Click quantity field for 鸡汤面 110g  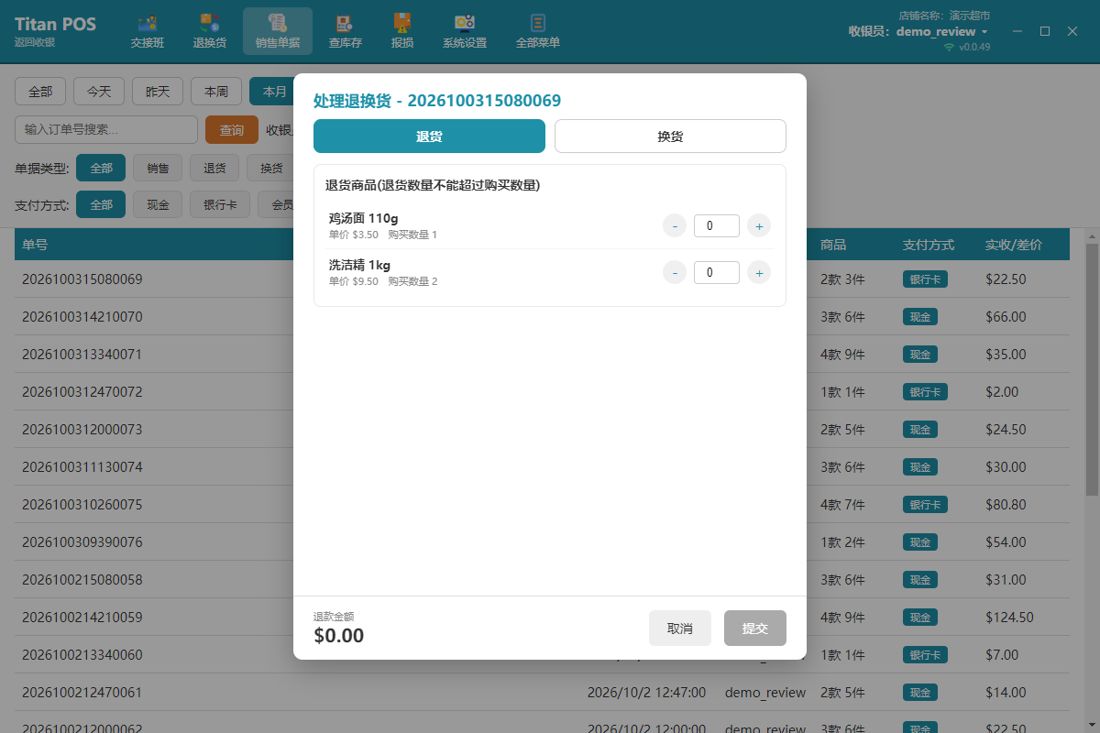(x=716, y=226)
